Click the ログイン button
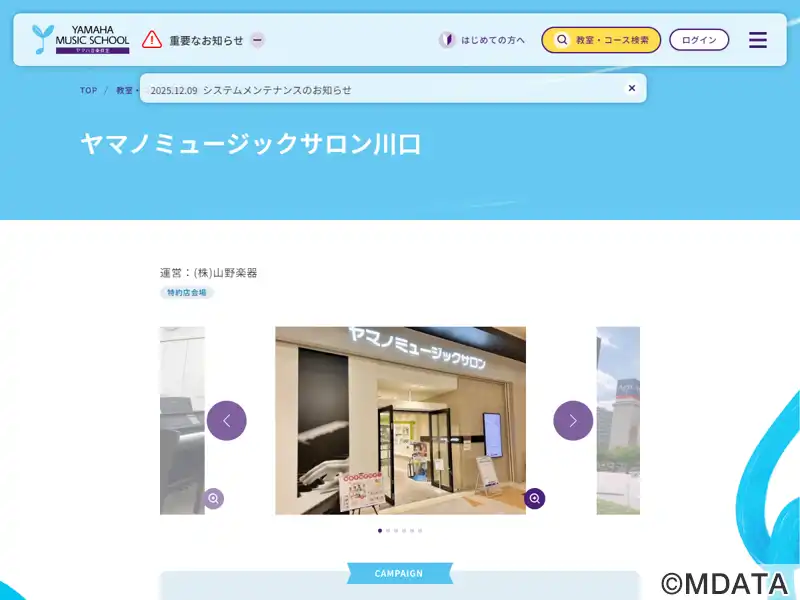The width and height of the screenshot is (800, 600). pyautogui.click(x=699, y=40)
